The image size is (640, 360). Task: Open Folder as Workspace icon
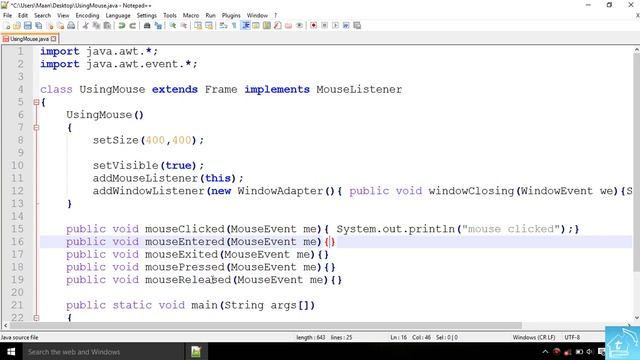pos(289,25)
